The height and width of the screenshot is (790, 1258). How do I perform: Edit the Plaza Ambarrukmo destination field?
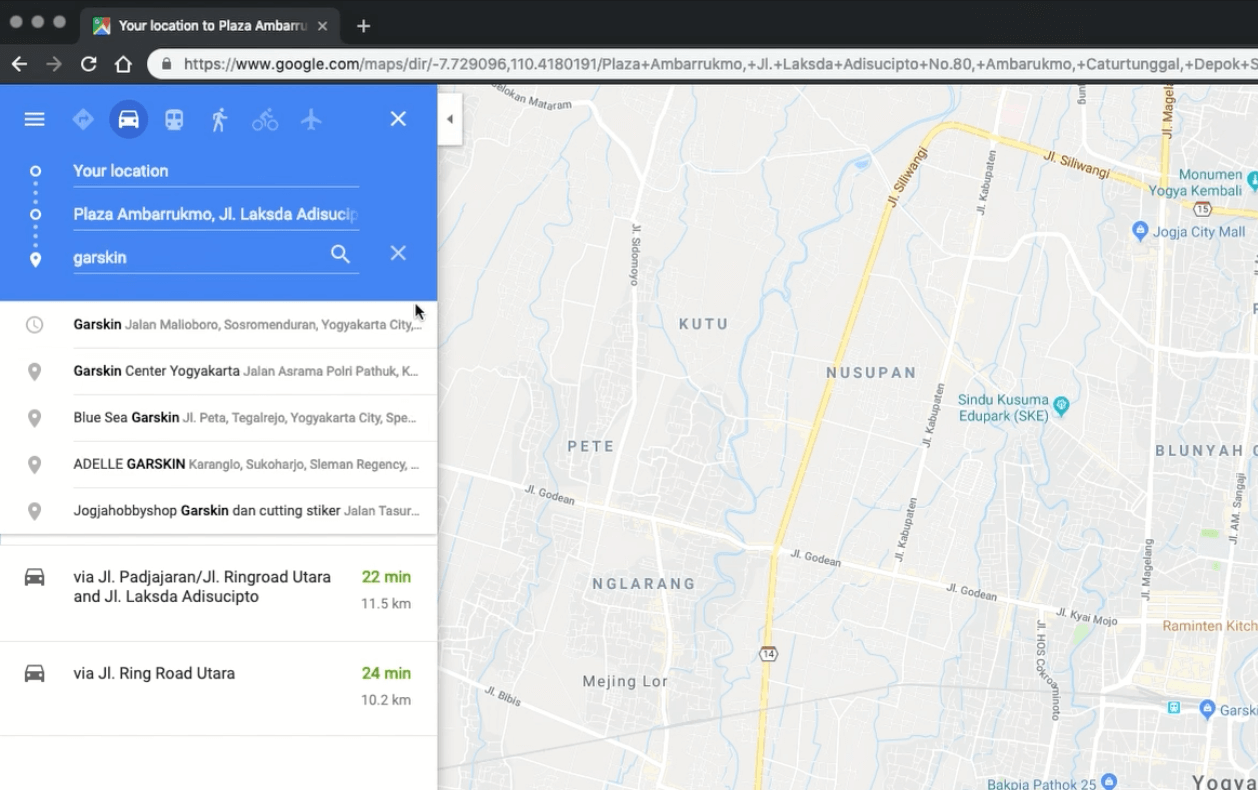[216, 214]
